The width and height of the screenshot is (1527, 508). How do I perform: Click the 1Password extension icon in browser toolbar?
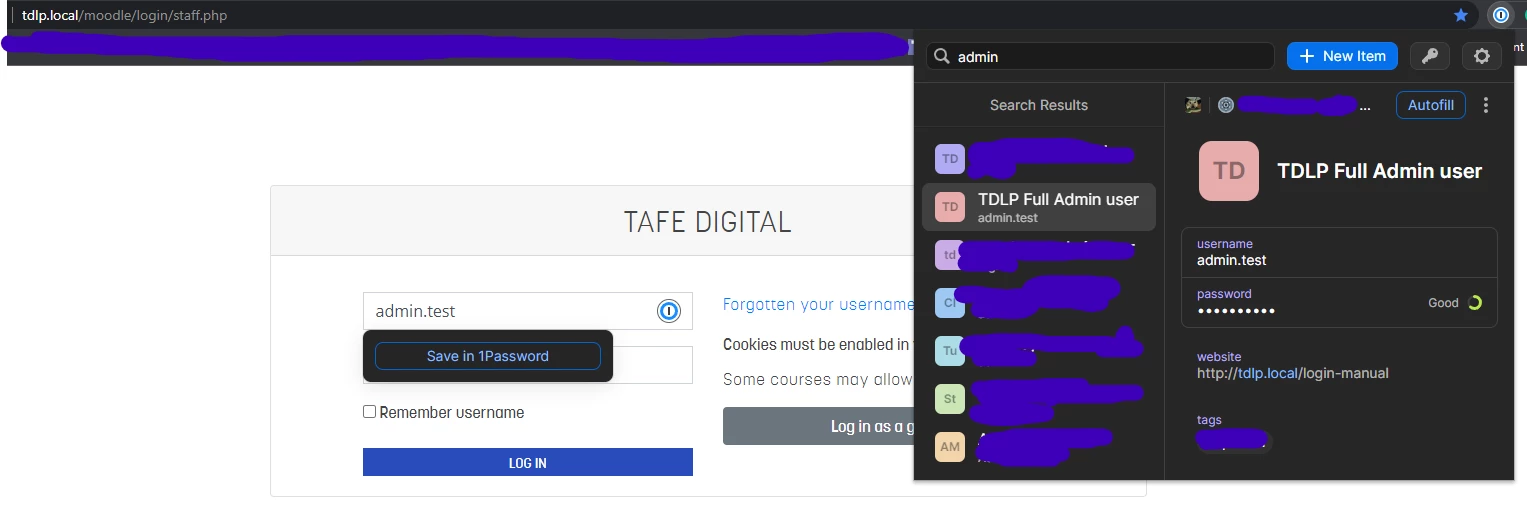coord(1500,15)
